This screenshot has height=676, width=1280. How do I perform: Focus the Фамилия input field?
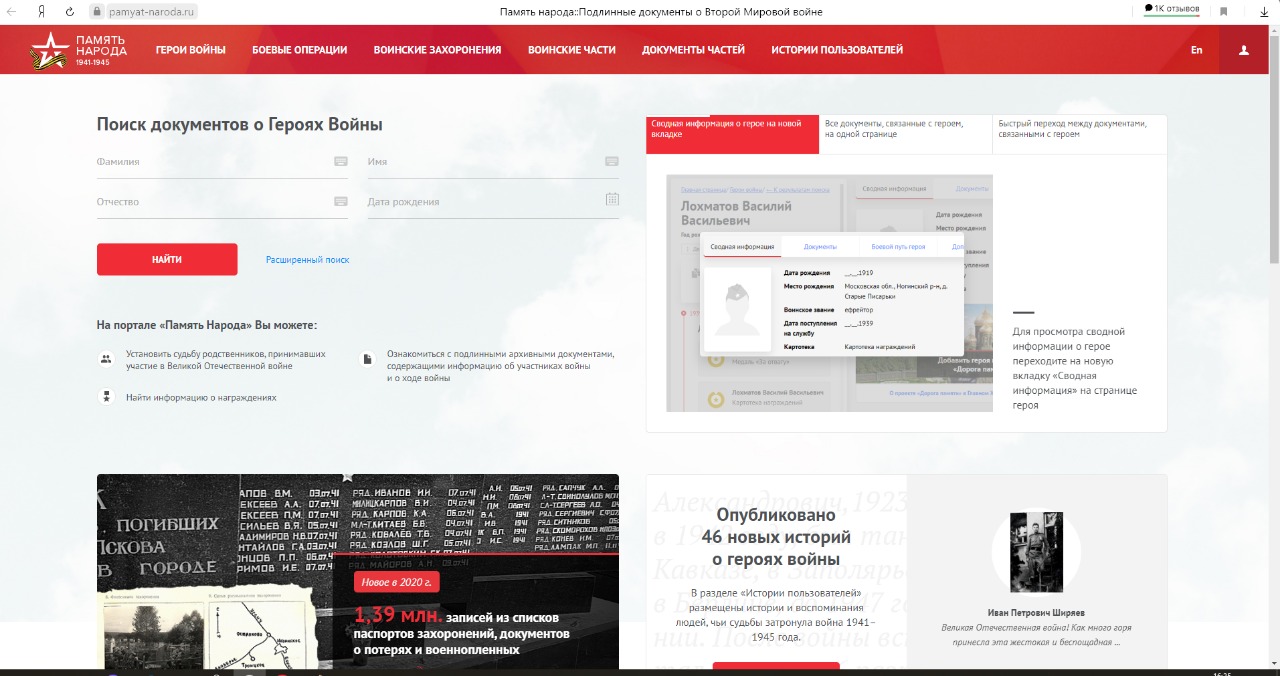tap(222, 161)
